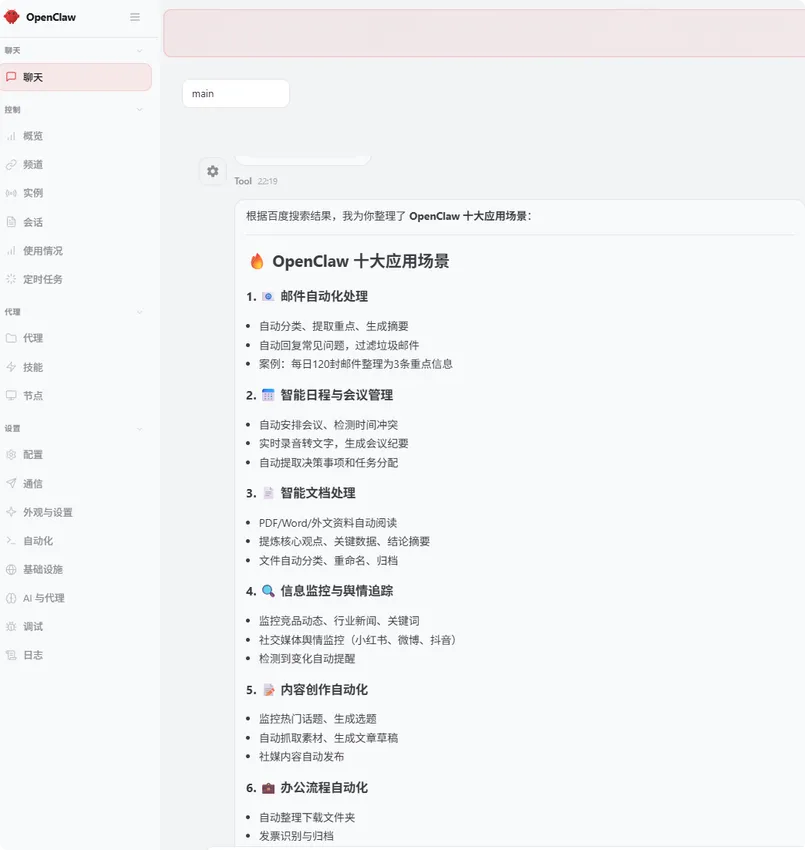Click section title 邮件自动化处理
The height and width of the screenshot is (850, 805).
point(324,297)
